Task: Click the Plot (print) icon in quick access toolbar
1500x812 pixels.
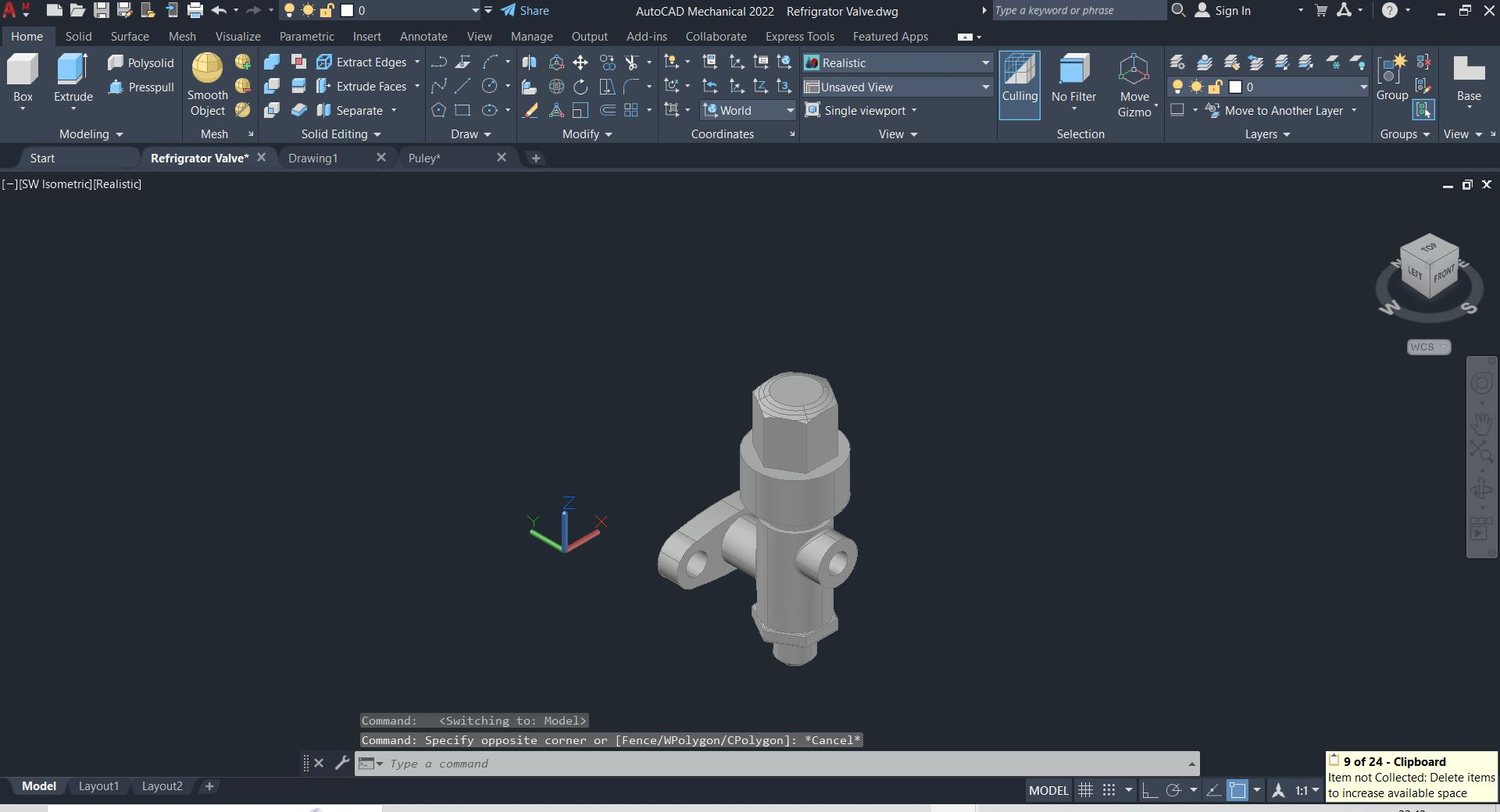Action: click(195, 11)
